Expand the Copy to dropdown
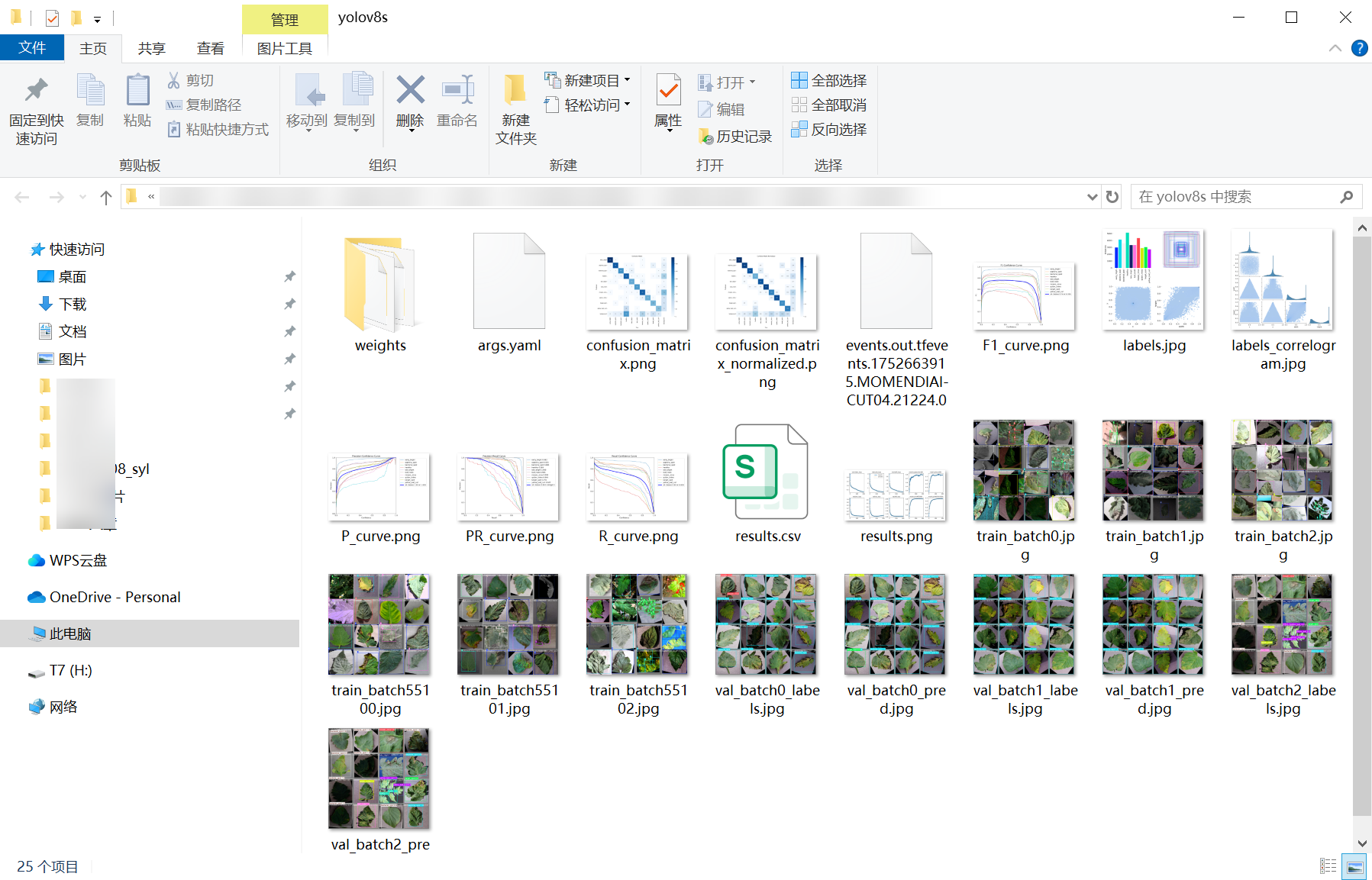The image size is (1372, 880). pos(355,131)
